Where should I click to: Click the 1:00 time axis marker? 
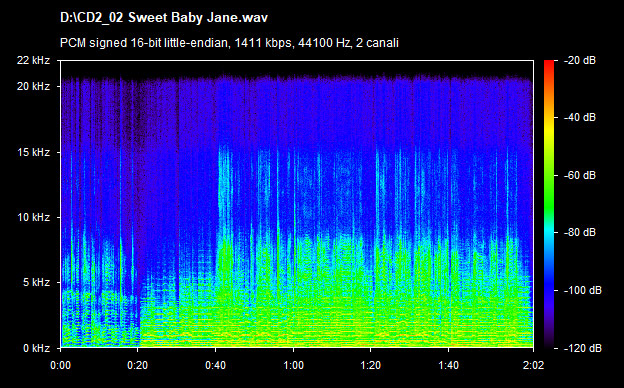(x=293, y=365)
